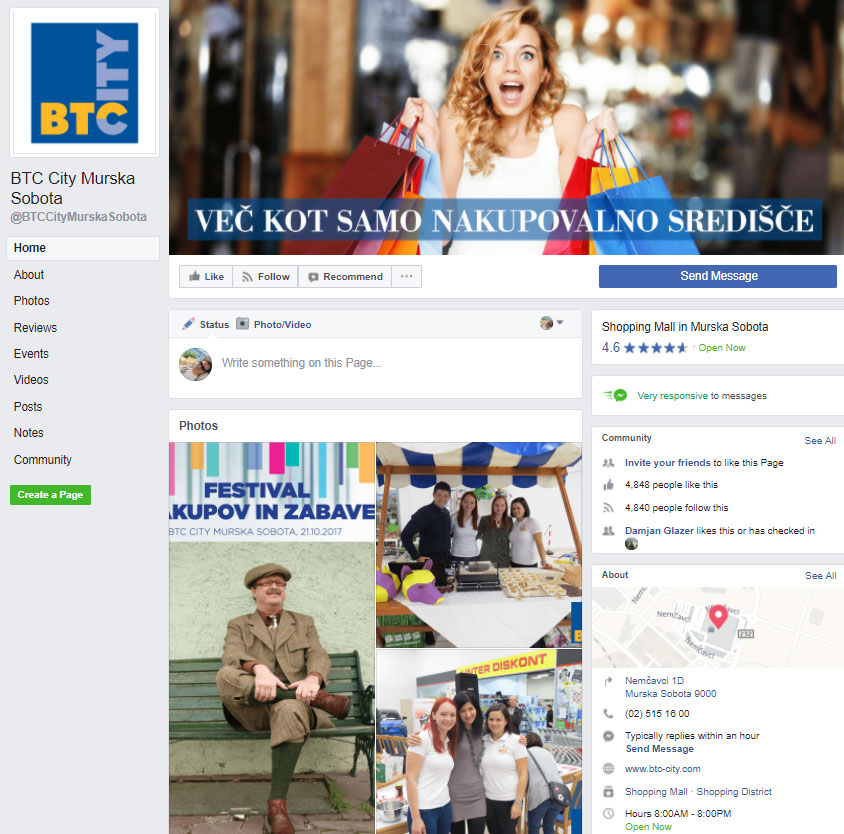Click the camera Photo/Video icon
This screenshot has width=844, height=834.
click(x=242, y=324)
